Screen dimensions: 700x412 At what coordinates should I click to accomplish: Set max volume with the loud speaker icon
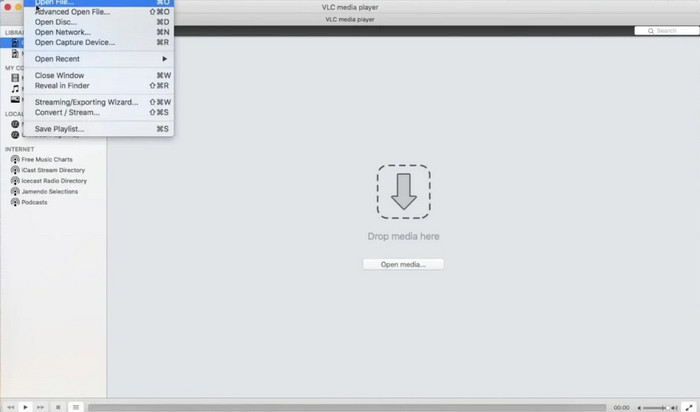(674, 408)
